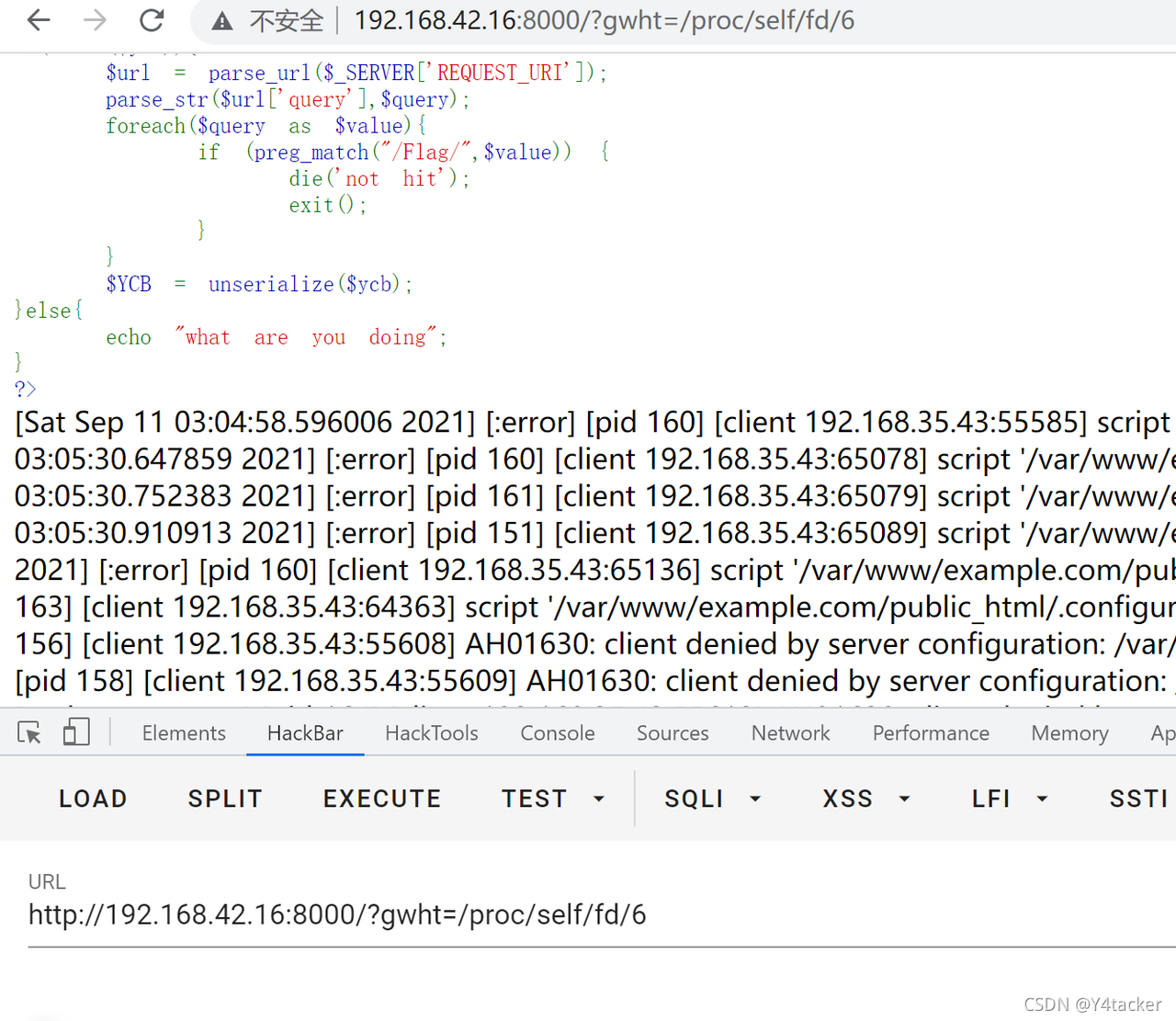
Task: Click the not-secure warning triangle icon
Action: [x=222, y=20]
